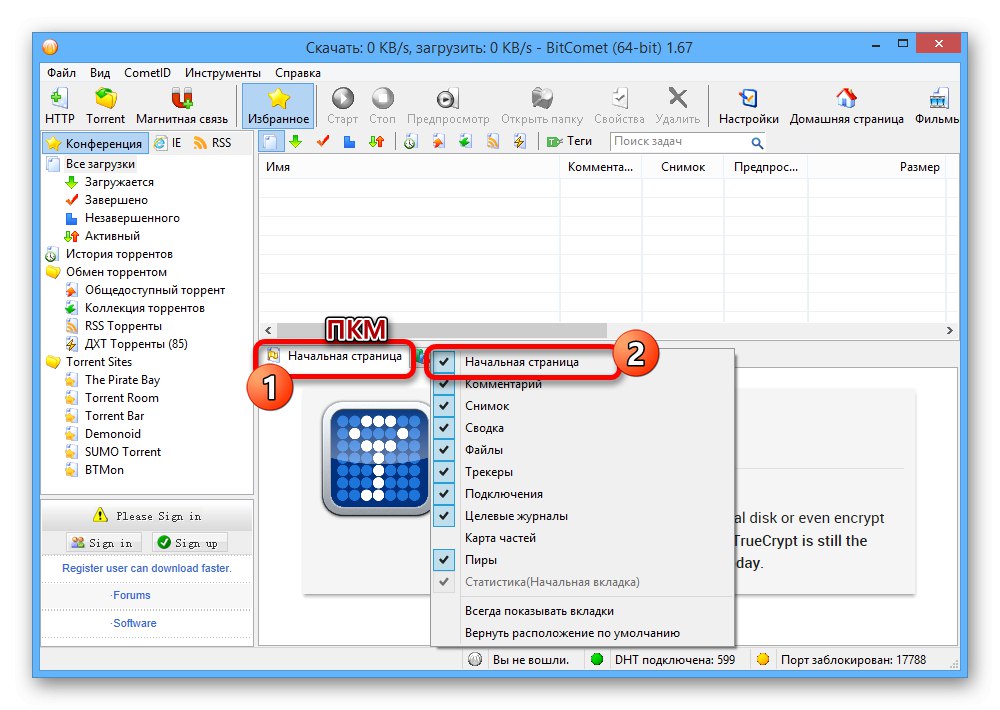Viewport: 1000px width, 710px height.
Task: Click Register user can download faster link
Action: pyautogui.click(x=147, y=568)
